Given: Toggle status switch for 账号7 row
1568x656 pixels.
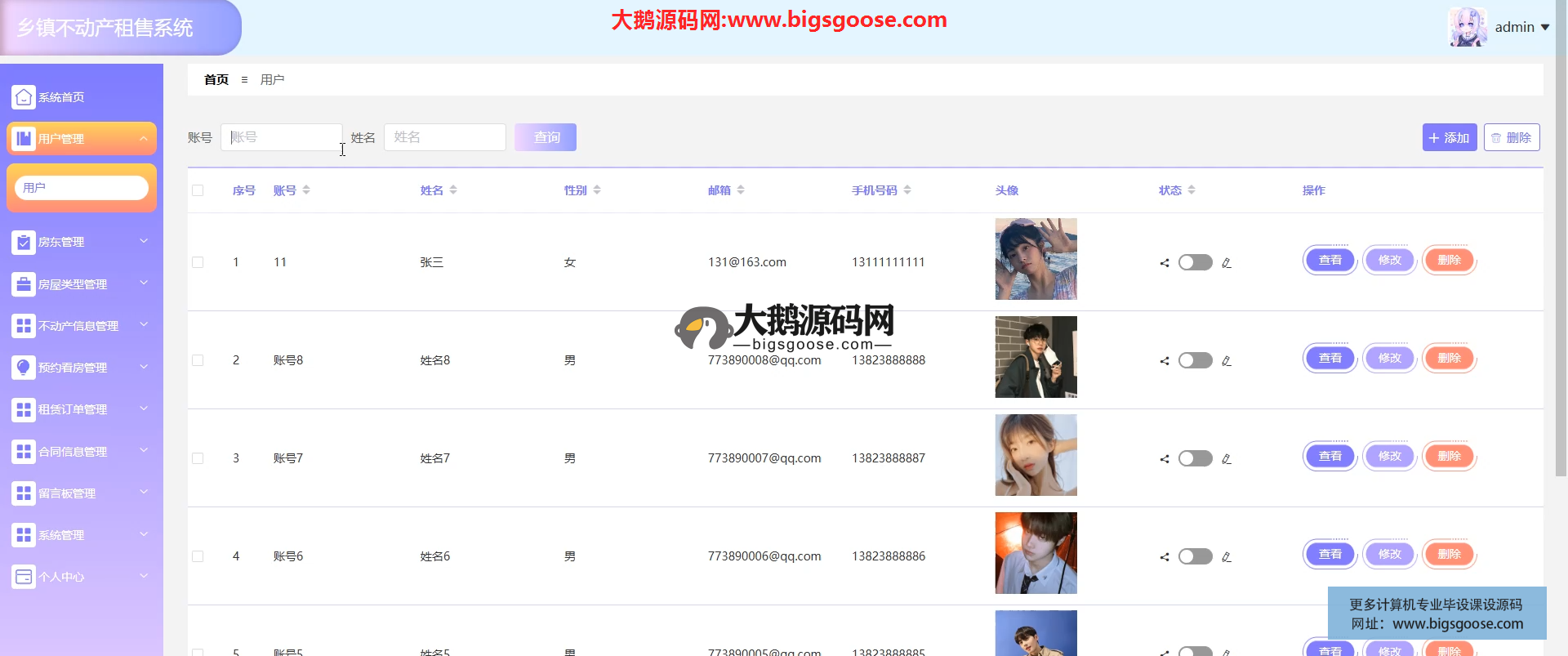Looking at the screenshot, I should pos(1195,458).
